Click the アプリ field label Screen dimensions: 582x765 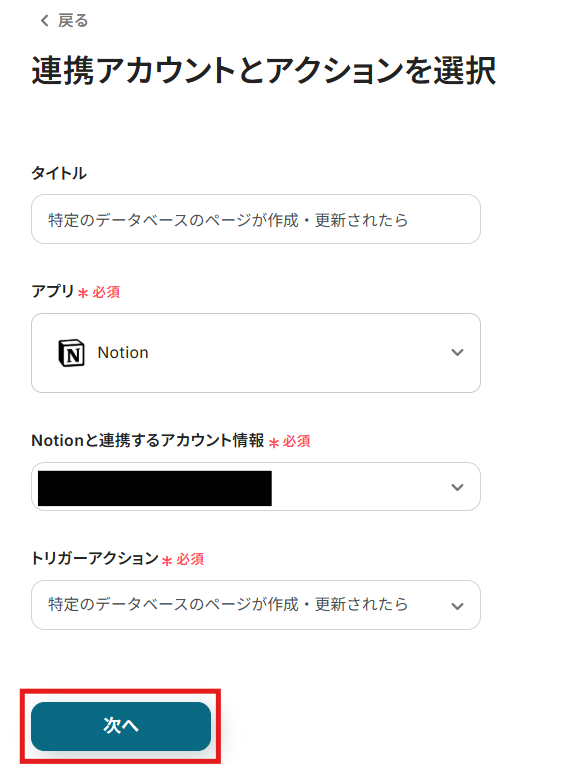coord(53,291)
